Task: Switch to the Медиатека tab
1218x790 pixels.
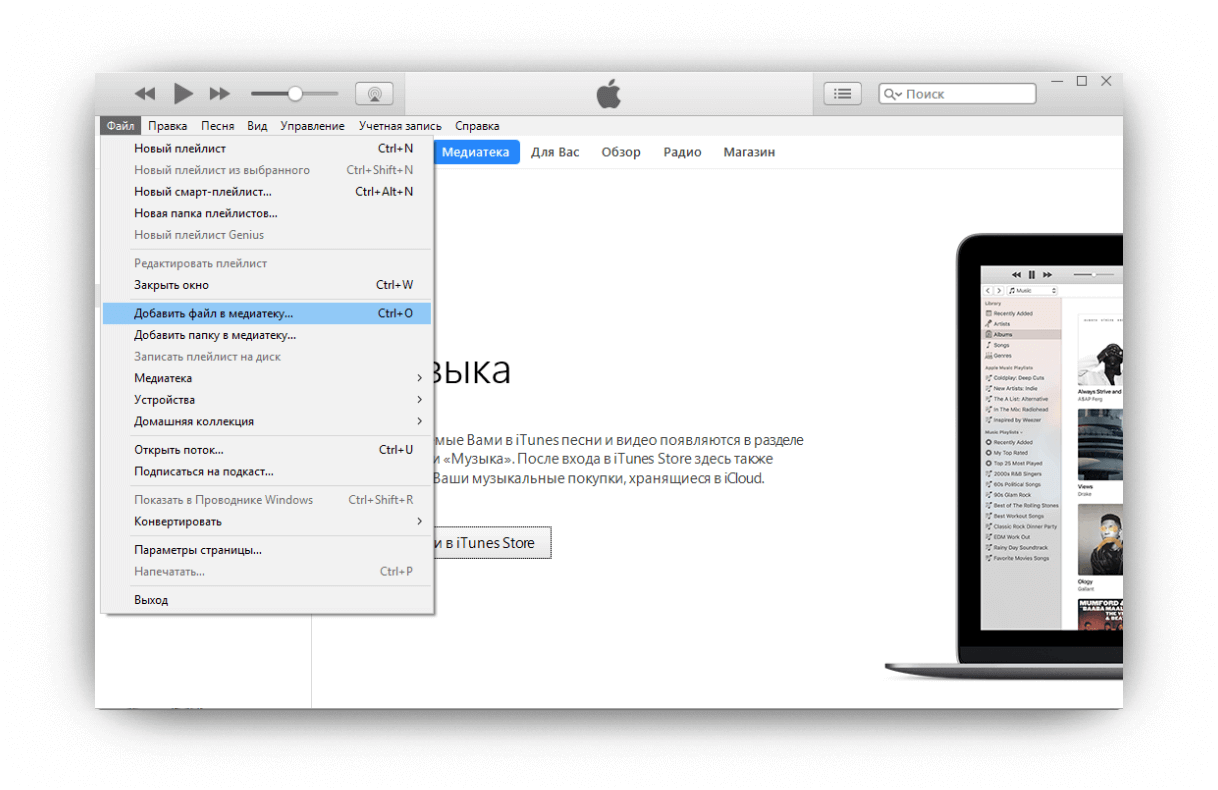Action: [x=477, y=152]
